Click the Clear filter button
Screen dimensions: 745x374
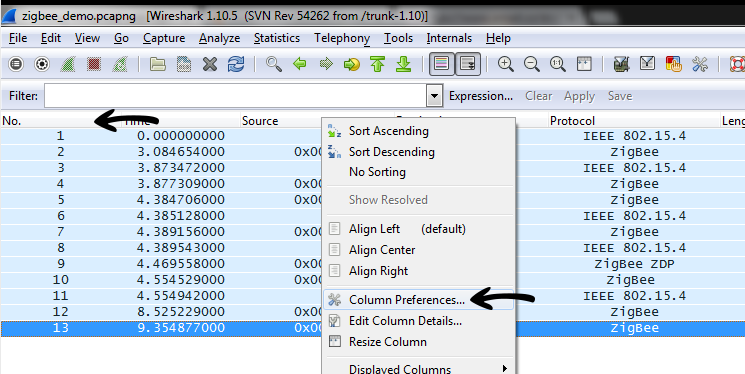[538, 96]
